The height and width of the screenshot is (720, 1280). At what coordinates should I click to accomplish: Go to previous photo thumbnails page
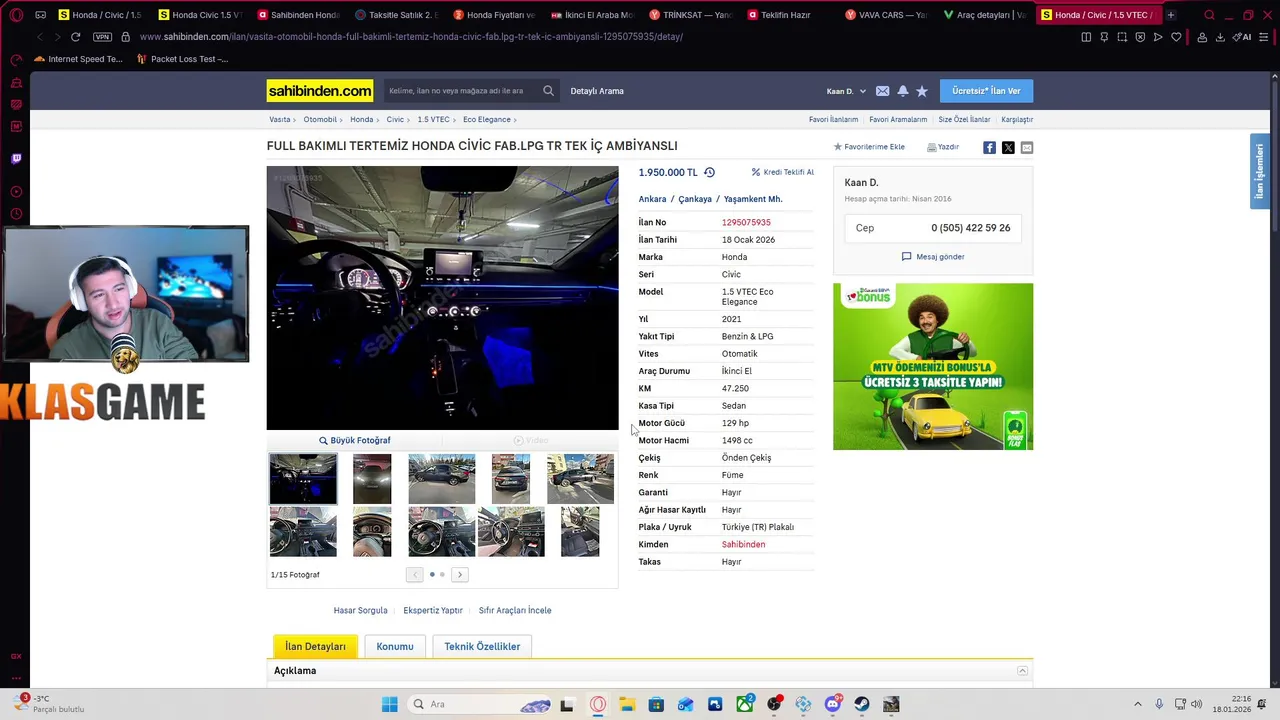414,575
